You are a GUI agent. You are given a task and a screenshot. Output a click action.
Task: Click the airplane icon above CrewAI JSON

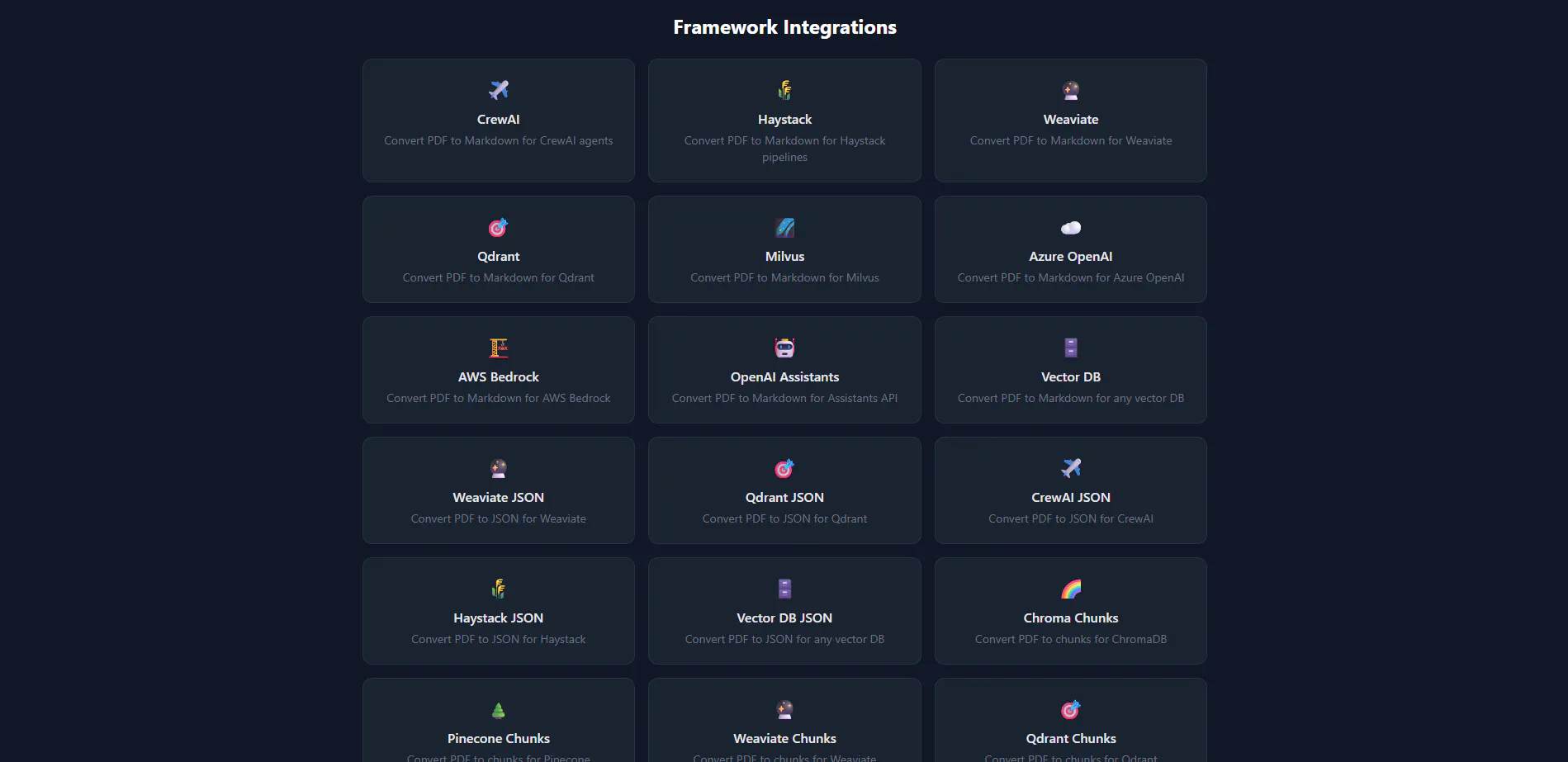[x=1071, y=468]
